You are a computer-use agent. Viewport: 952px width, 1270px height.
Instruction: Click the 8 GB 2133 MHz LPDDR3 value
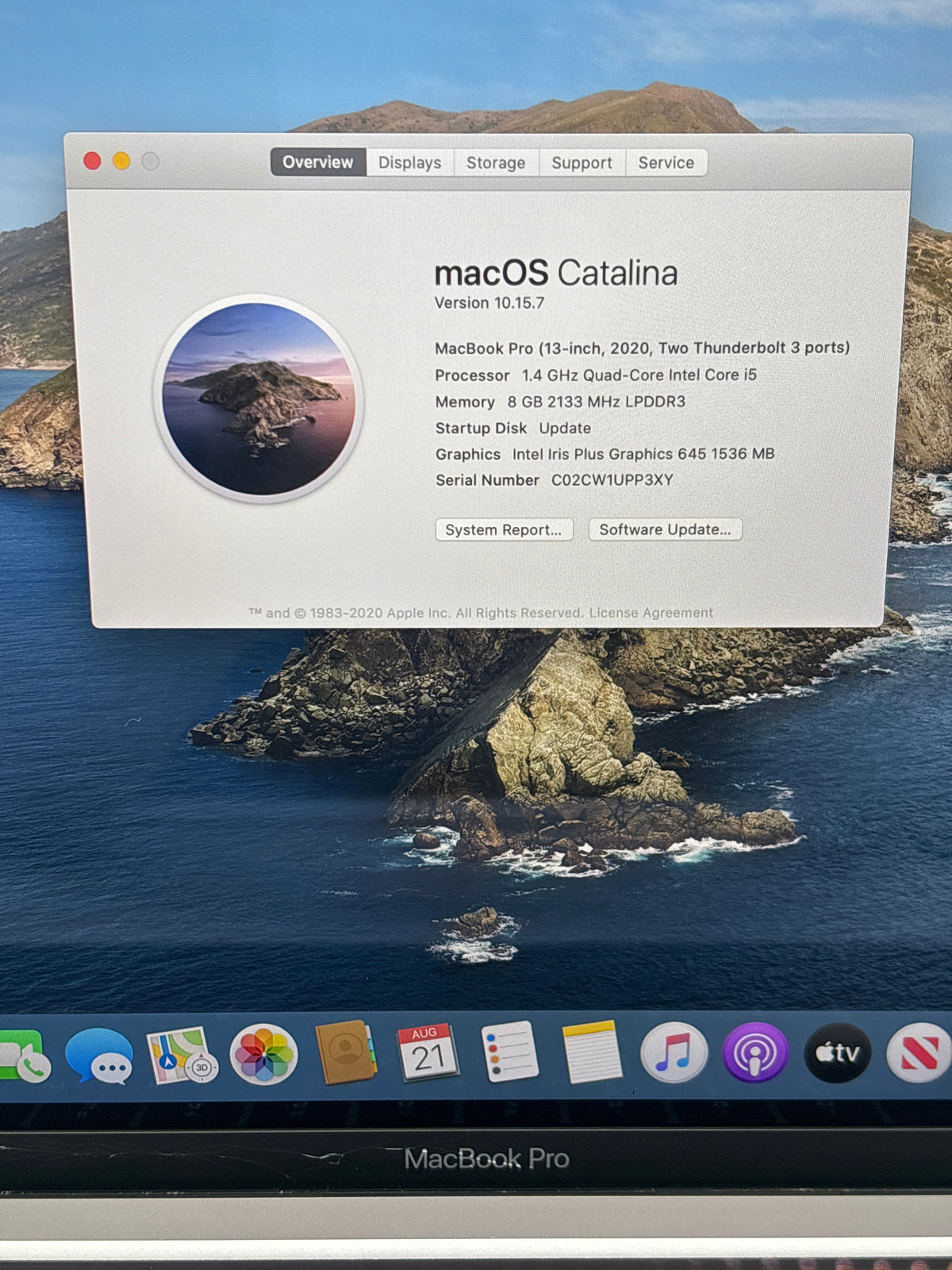(x=596, y=402)
